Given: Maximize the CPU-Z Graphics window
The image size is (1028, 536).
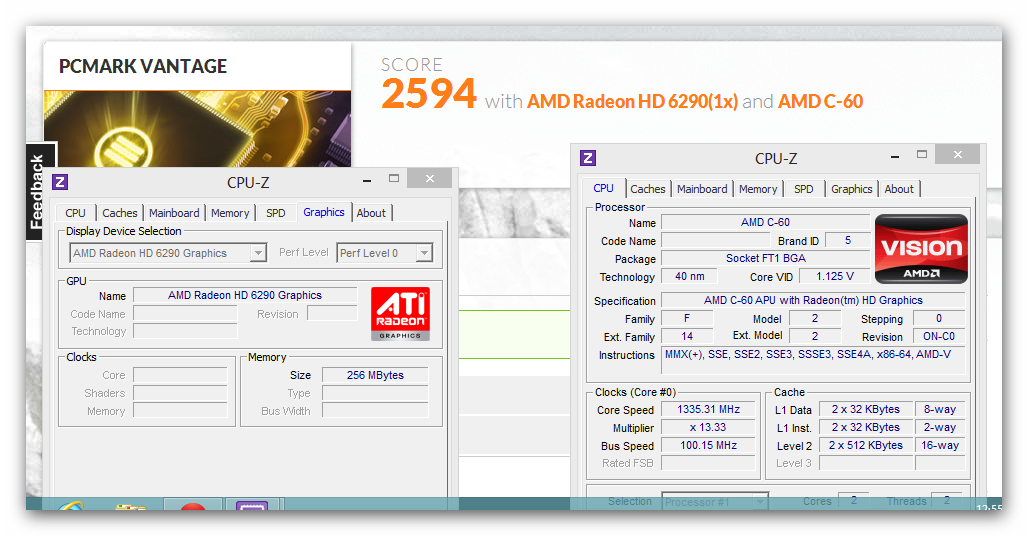Looking at the screenshot, I should click(394, 178).
